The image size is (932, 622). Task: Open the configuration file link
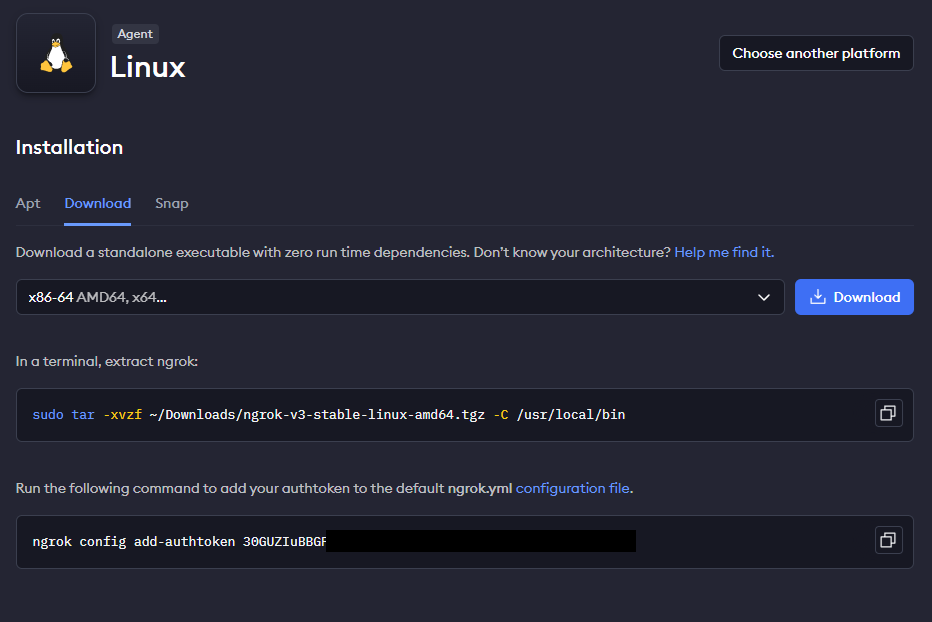(573, 488)
